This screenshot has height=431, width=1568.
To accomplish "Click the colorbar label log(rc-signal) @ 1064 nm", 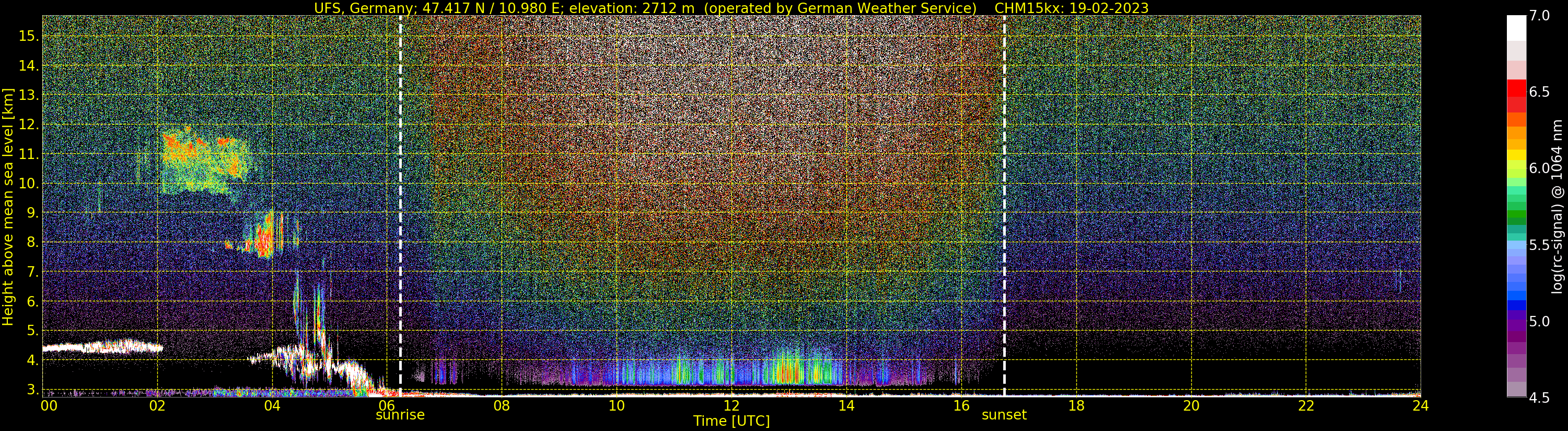I will (1558, 207).
